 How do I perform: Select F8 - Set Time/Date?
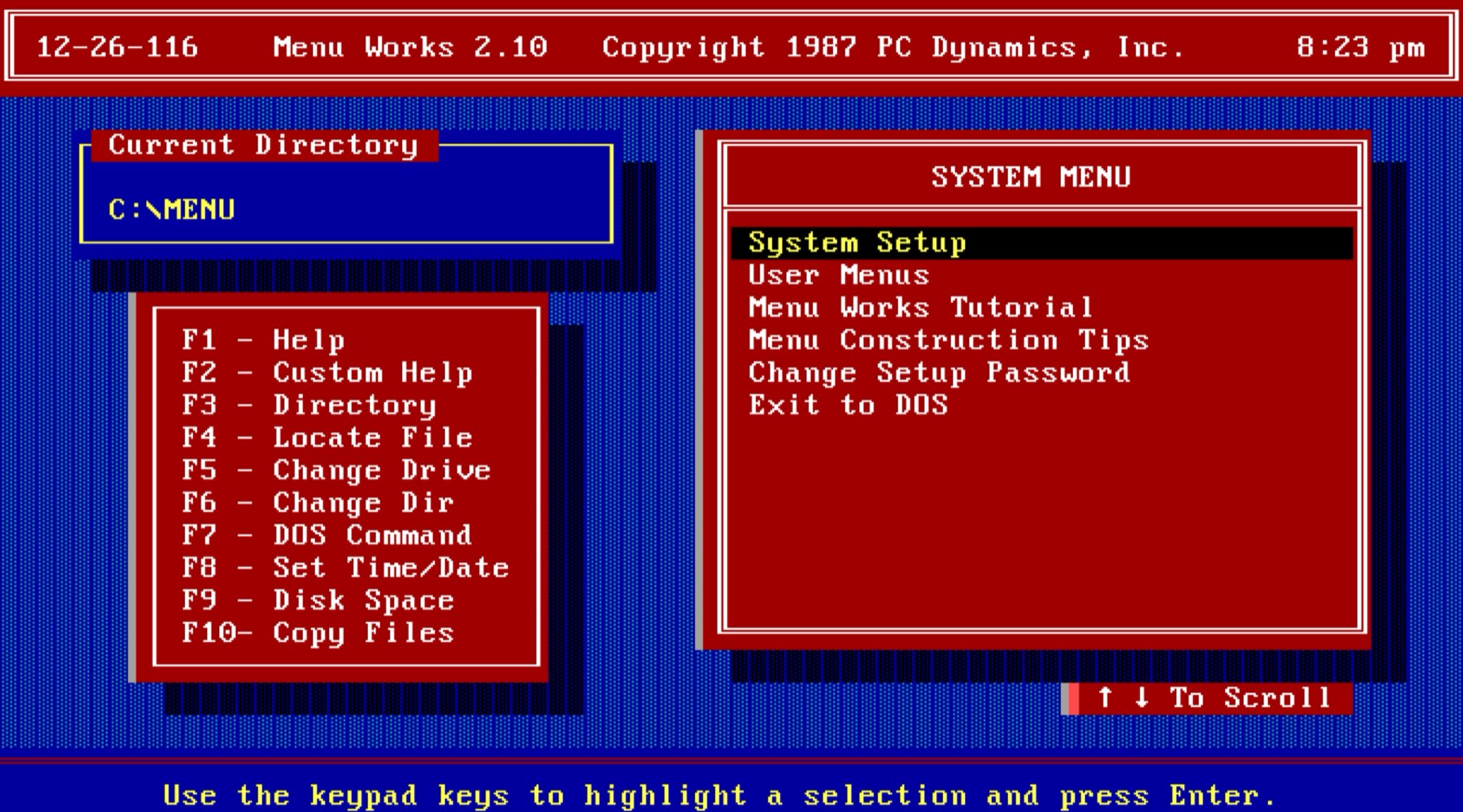tap(346, 568)
